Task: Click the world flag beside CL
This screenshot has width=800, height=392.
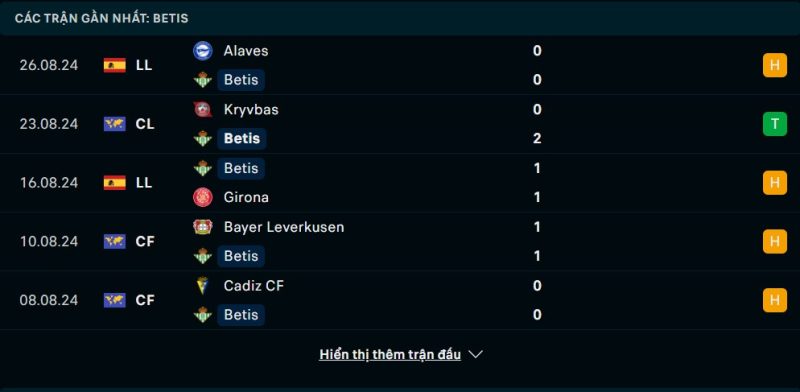Action: [x=115, y=124]
